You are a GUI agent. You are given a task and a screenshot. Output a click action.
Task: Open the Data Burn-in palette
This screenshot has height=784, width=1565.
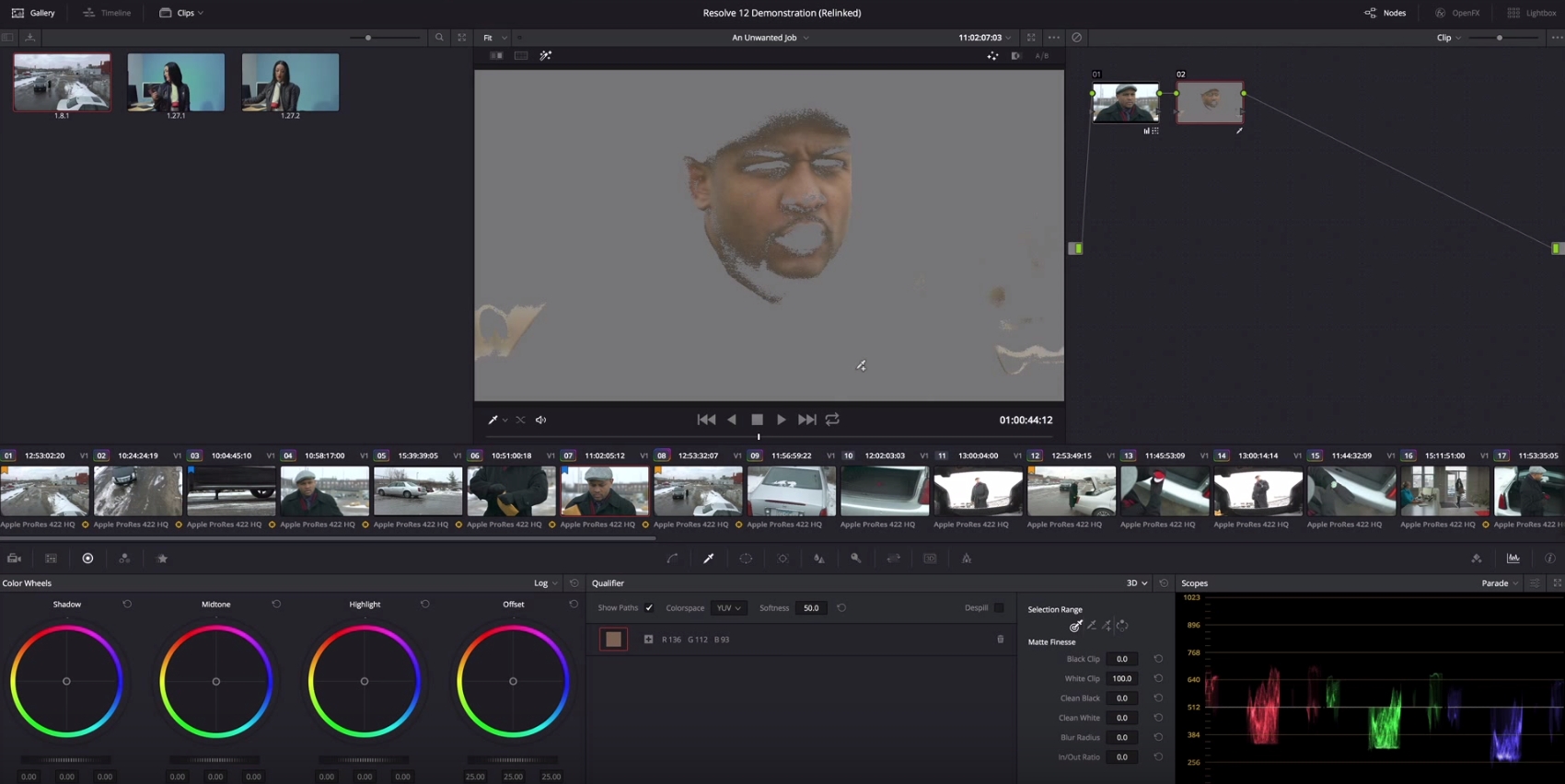[967, 559]
